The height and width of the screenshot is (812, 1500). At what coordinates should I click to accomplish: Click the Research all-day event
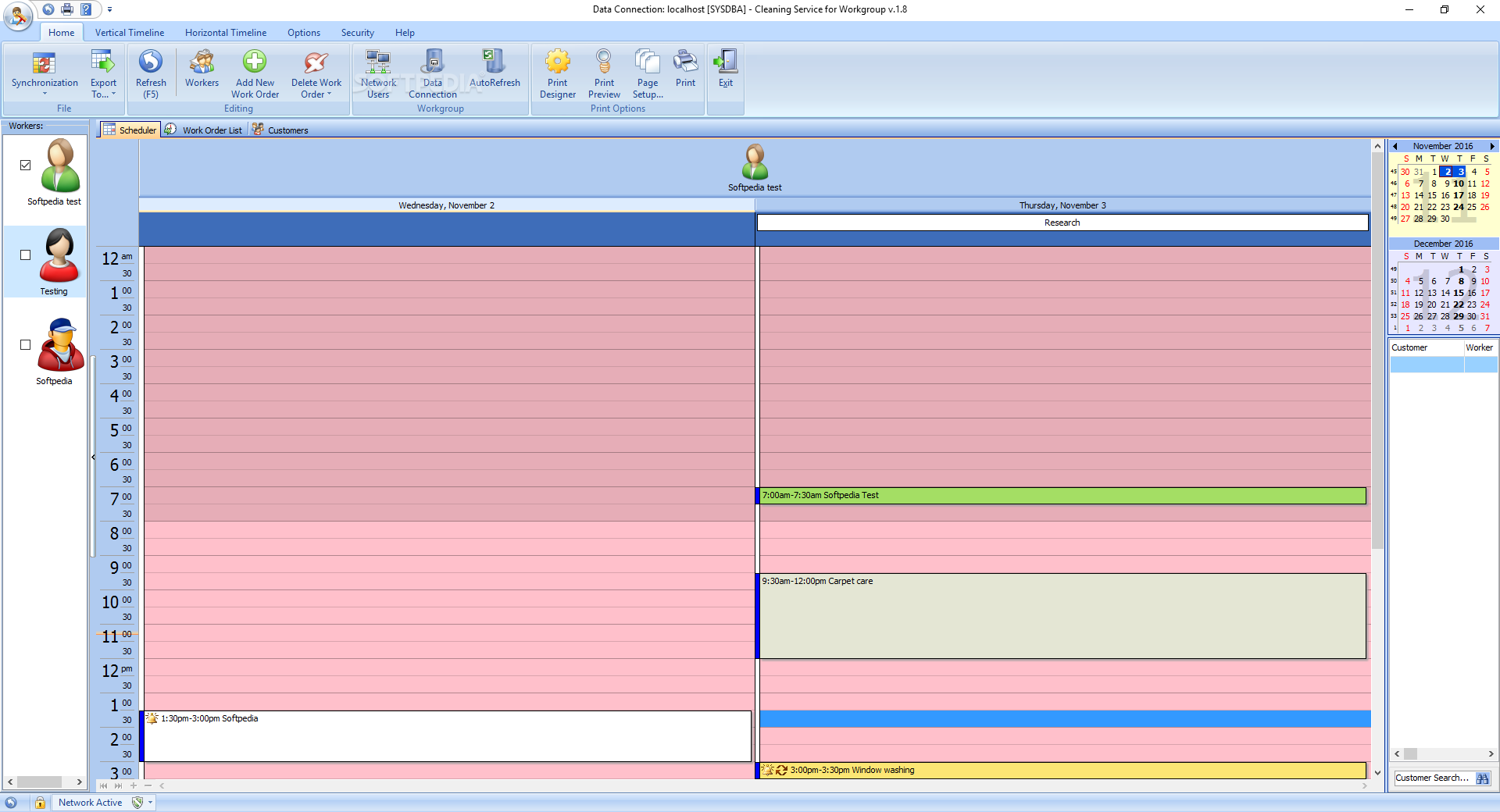[x=1062, y=223]
